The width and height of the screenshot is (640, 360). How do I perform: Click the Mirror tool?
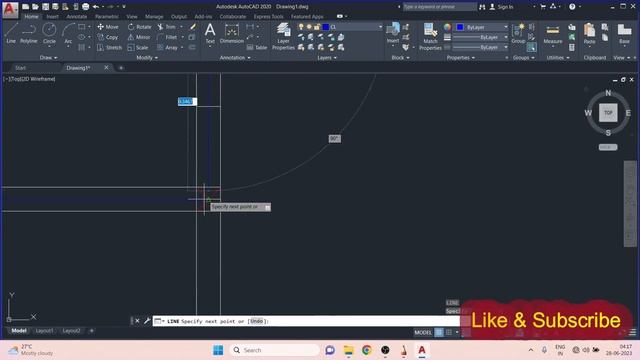[x=139, y=37]
